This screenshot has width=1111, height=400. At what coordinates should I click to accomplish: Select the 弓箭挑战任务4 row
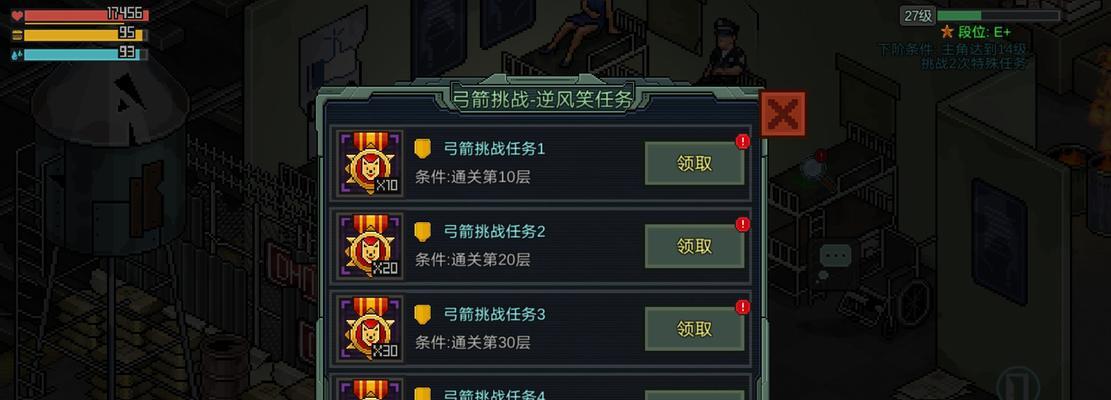[541, 389]
